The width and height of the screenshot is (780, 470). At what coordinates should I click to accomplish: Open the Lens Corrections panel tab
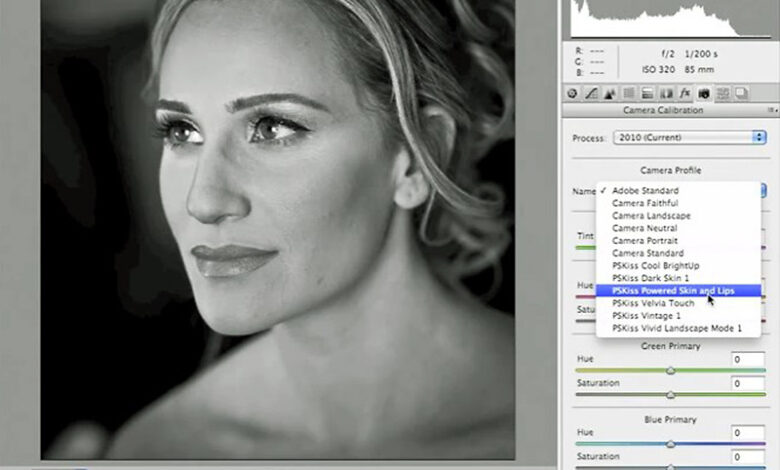[666, 93]
